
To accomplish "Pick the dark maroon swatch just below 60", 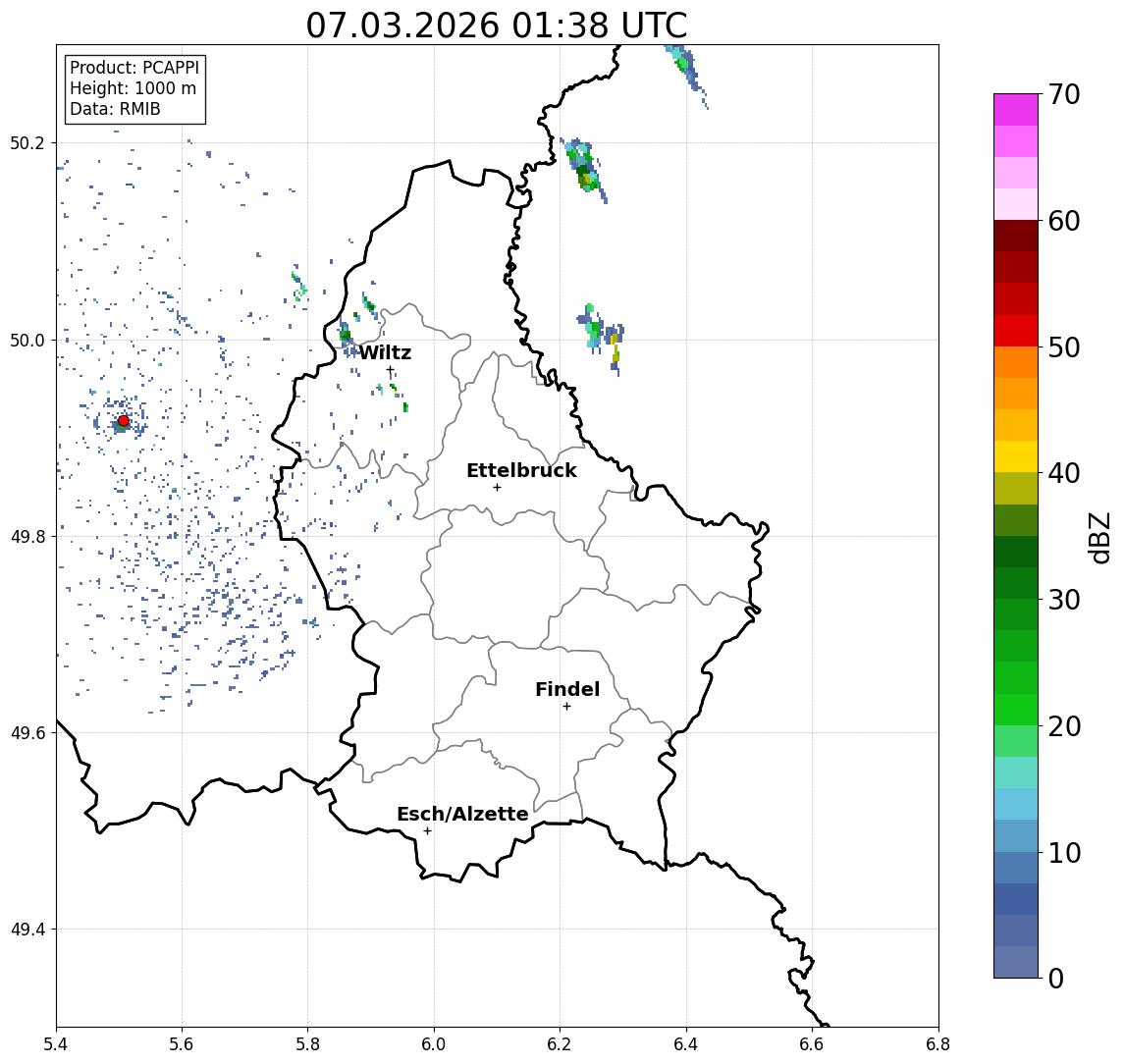I will point(1016,236).
